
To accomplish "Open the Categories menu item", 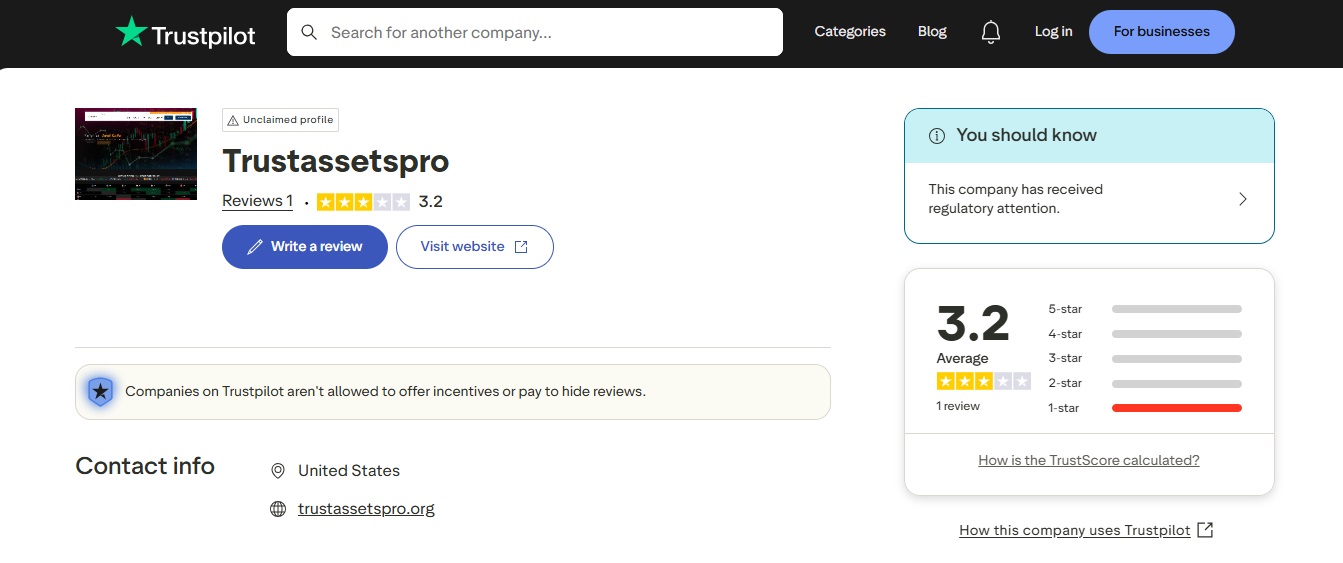I will [850, 32].
